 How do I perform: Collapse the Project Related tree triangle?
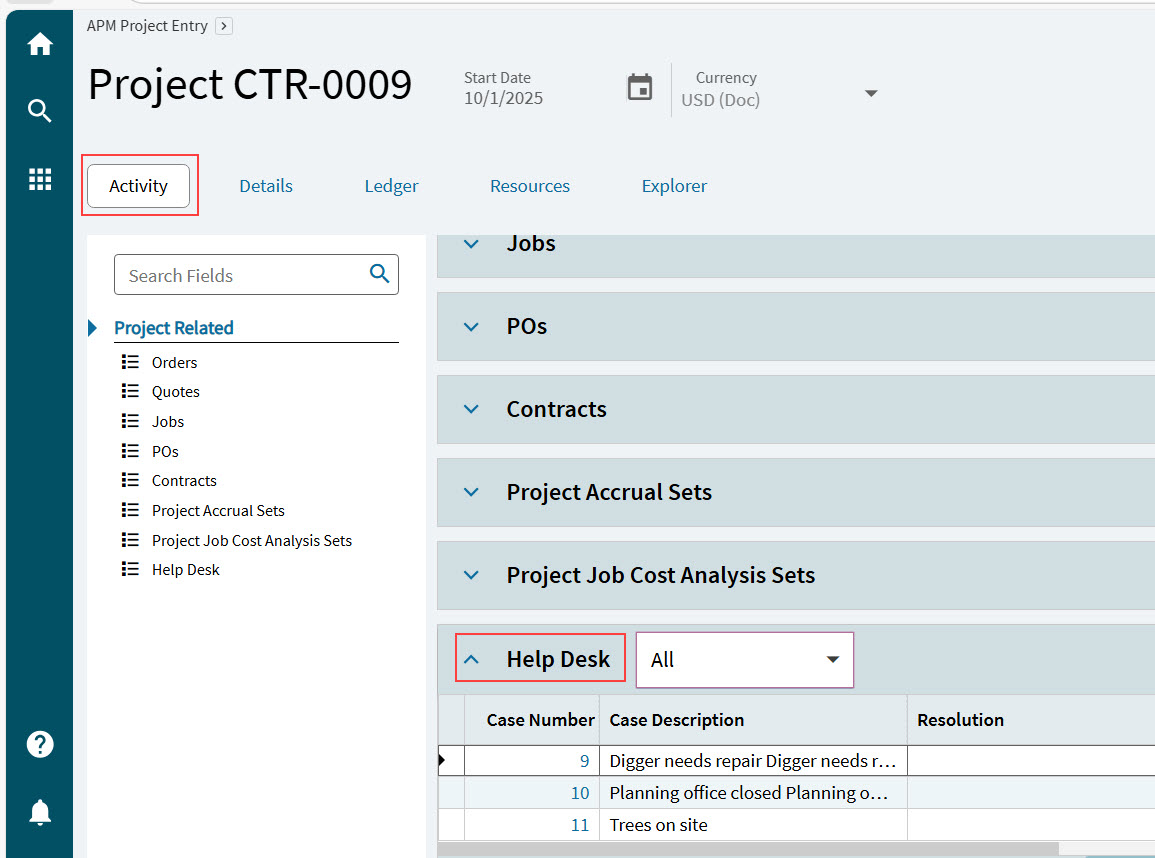point(93,328)
